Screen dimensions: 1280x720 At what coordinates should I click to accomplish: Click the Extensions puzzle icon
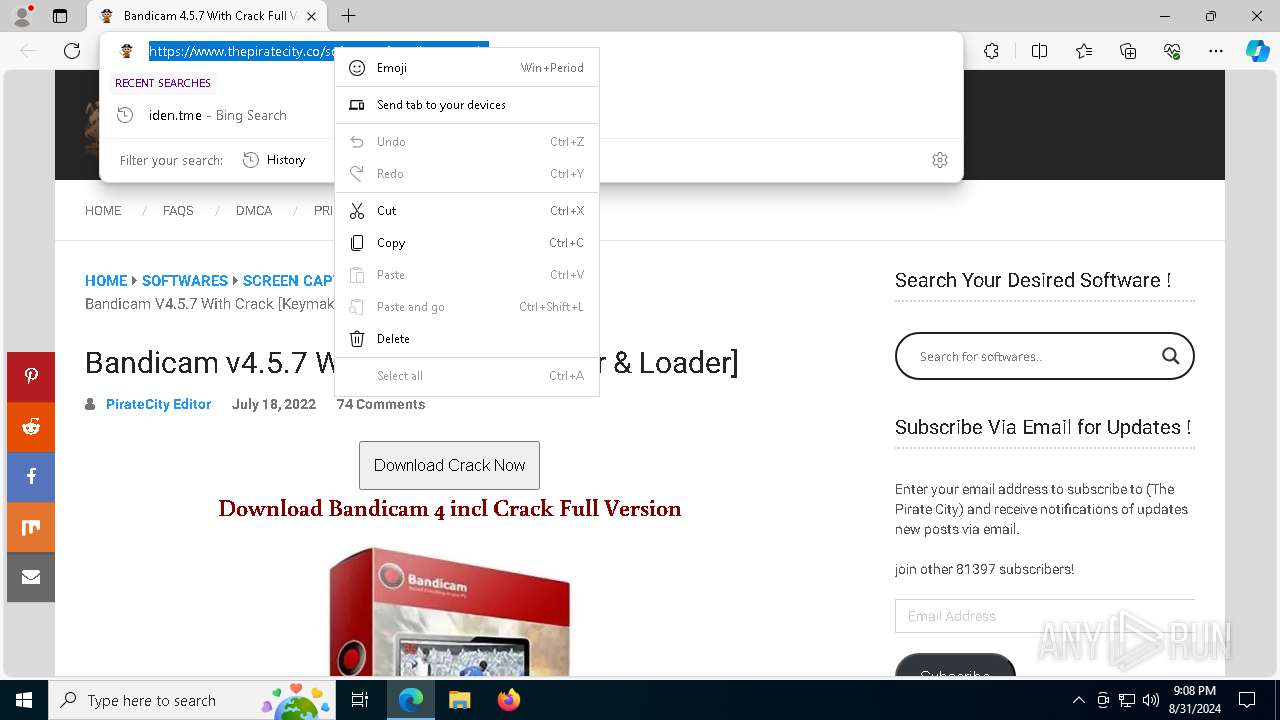tap(991, 51)
